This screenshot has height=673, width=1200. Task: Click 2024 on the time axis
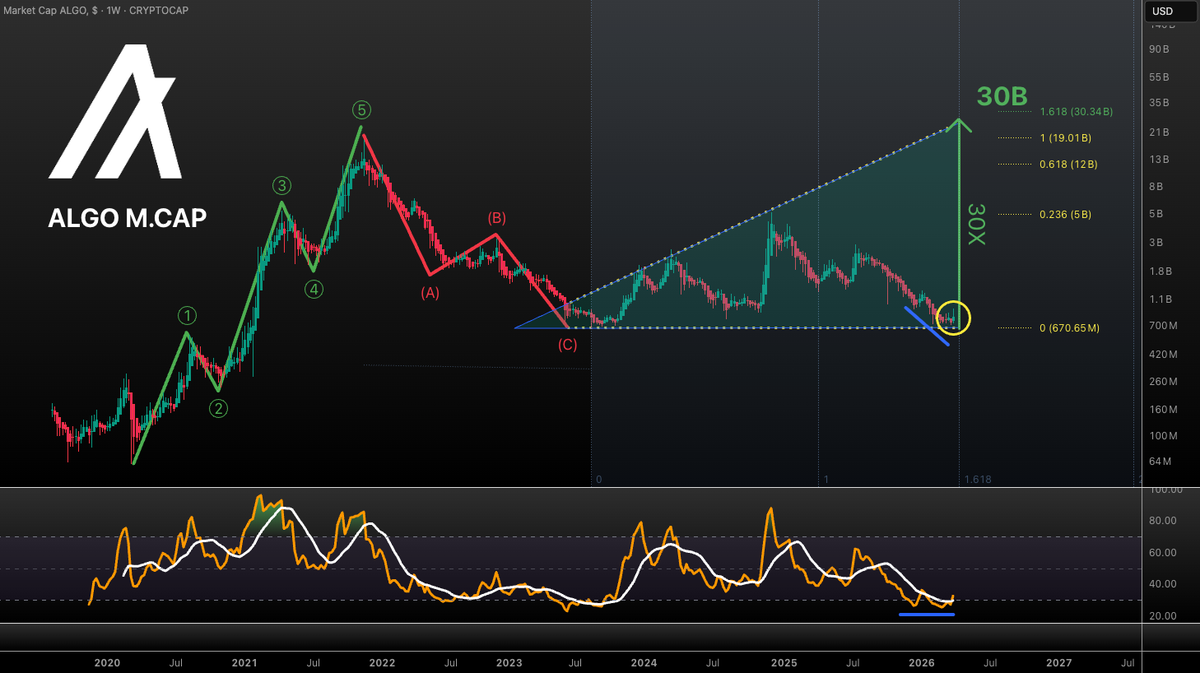[x=644, y=662]
